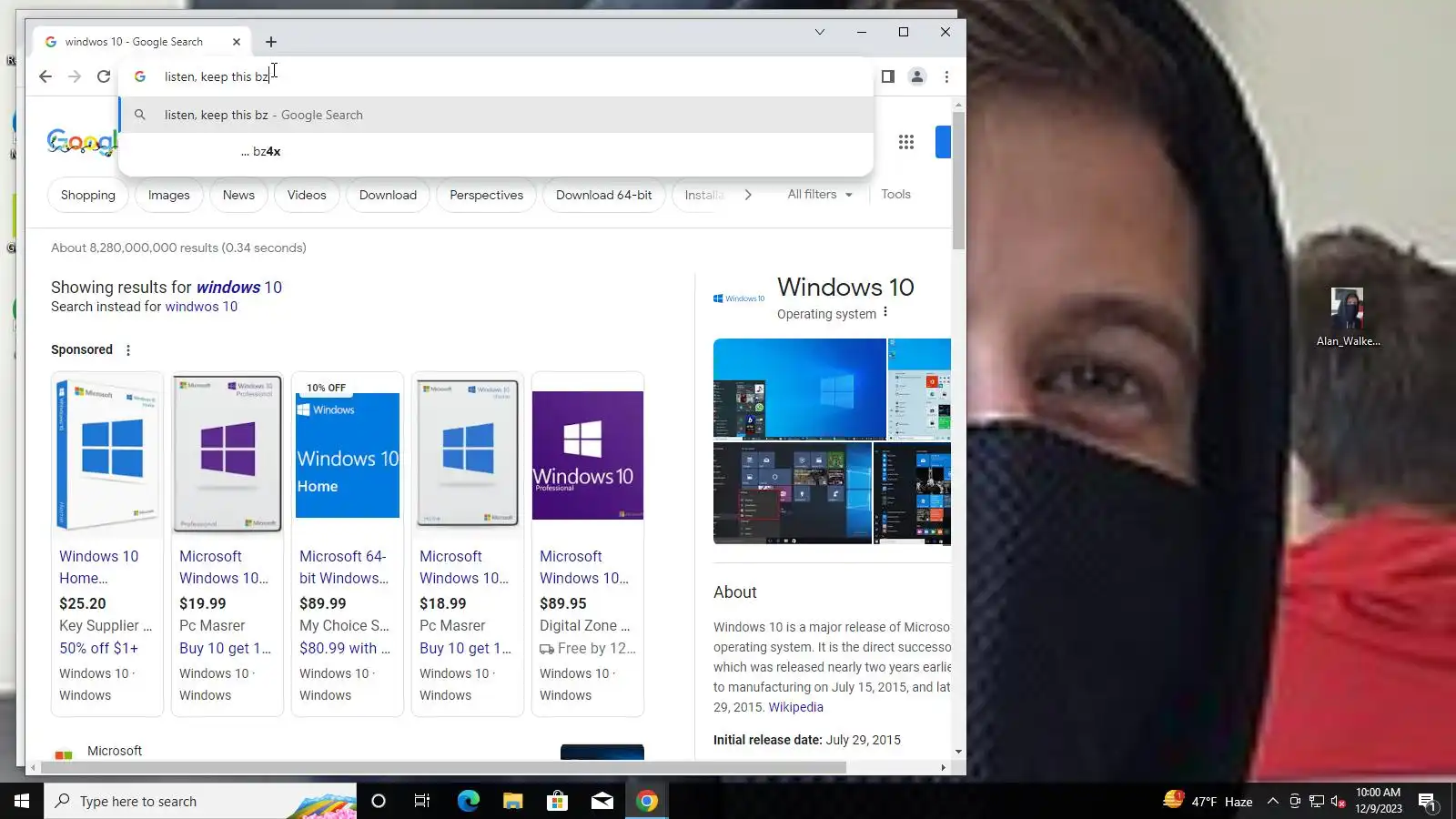The image size is (1456, 819).
Task: Open Cortana from the taskbar
Action: pyautogui.click(x=379, y=801)
